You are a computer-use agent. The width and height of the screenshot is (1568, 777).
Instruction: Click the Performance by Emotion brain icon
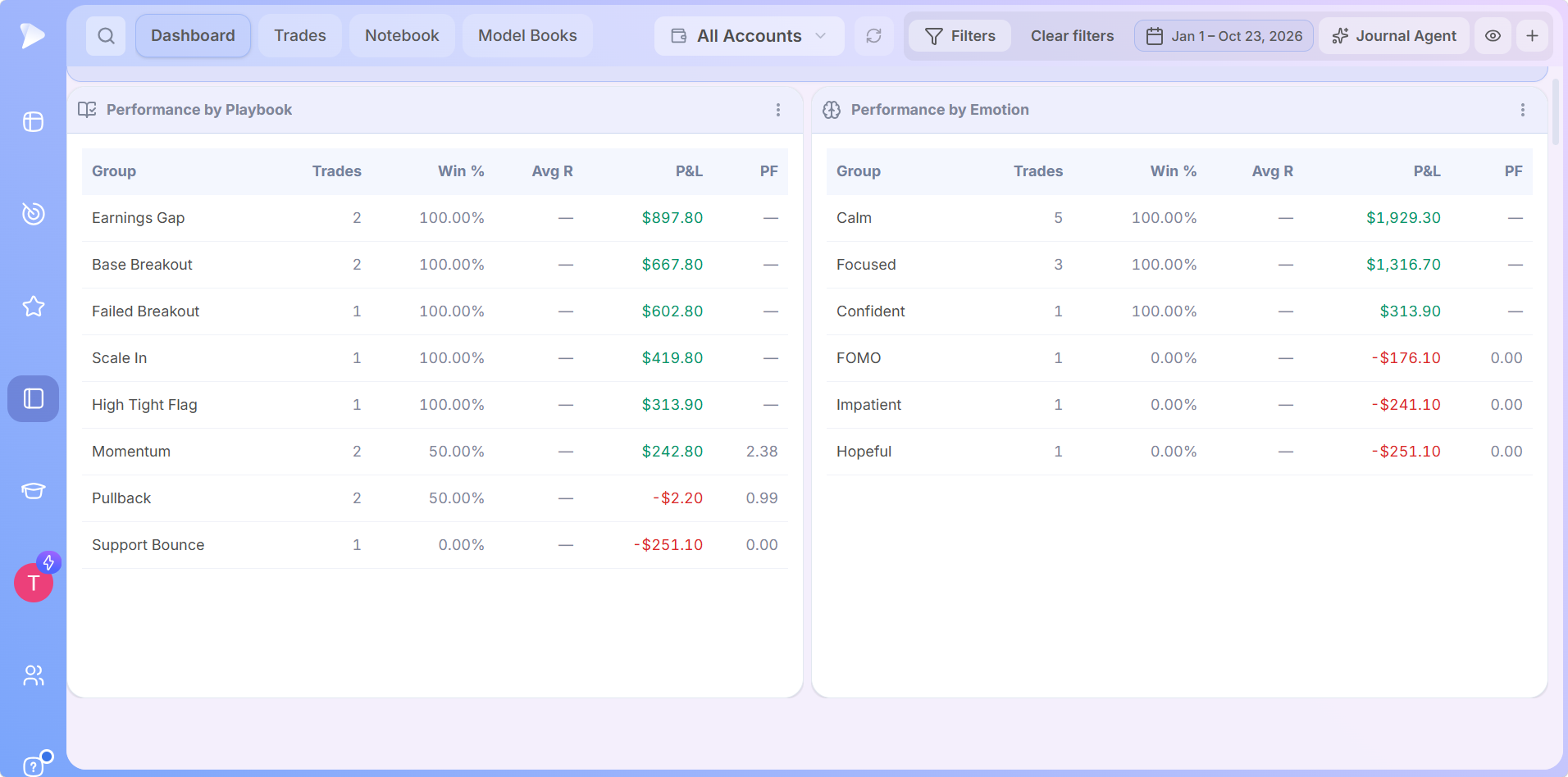[x=832, y=110]
